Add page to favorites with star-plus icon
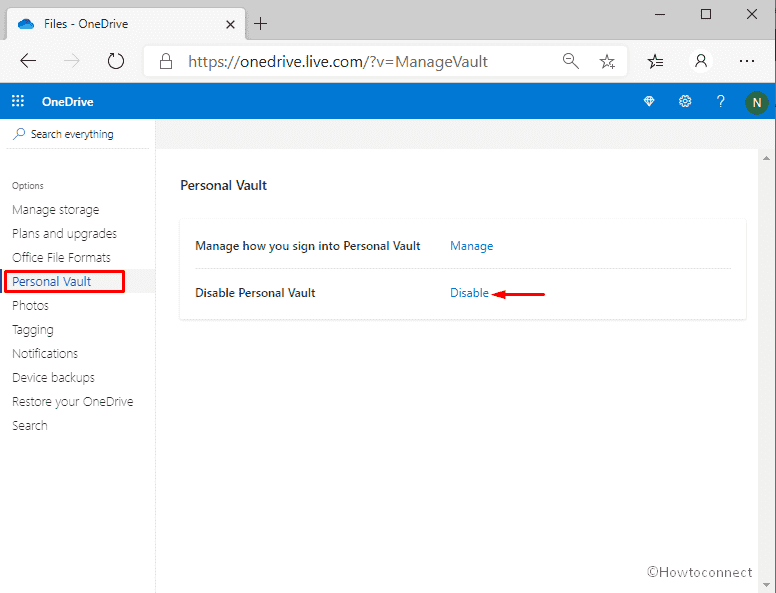 click(x=607, y=61)
